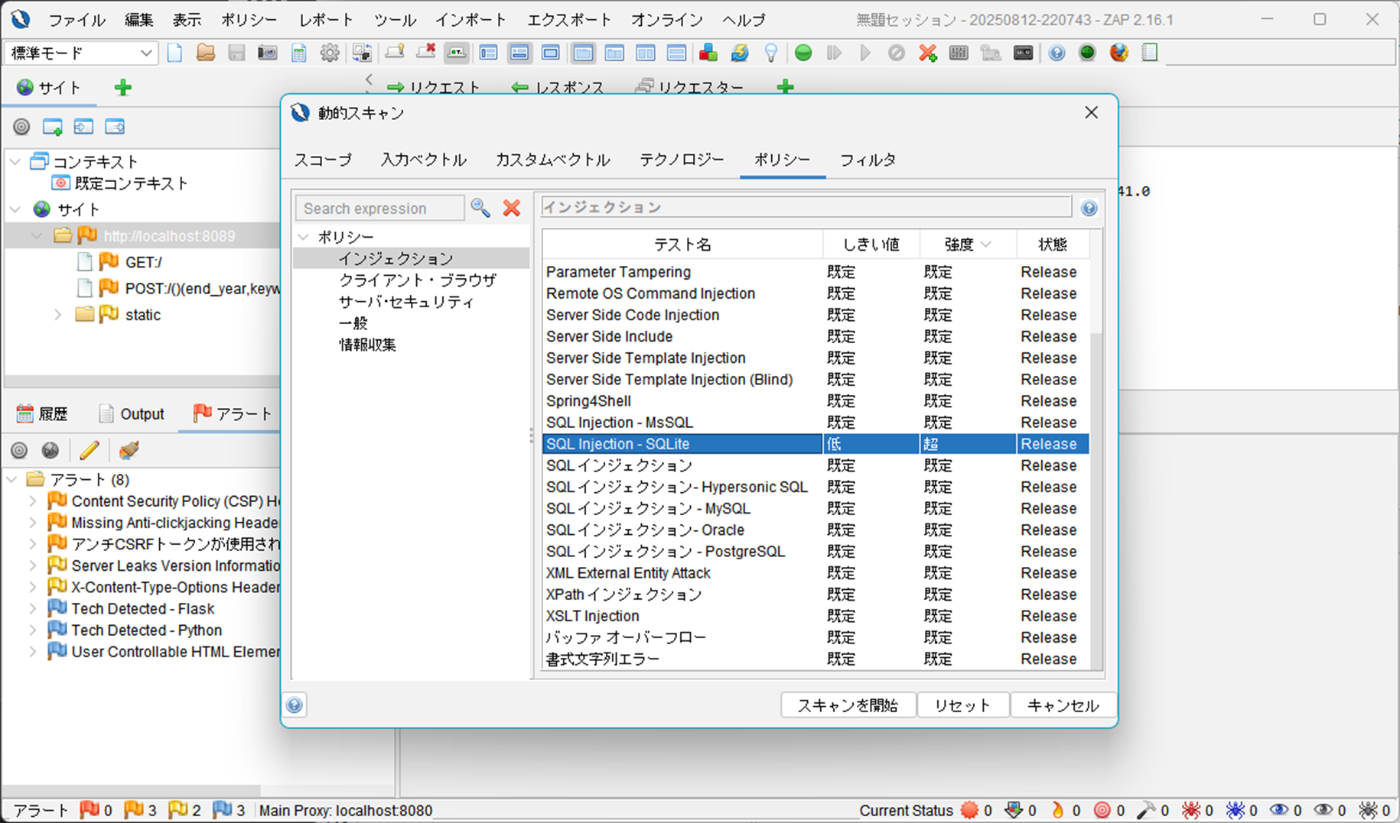The width and height of the screenshot is (1400, 823).
Task: Click the Firefox browser launch icon
Action: pyautogui.click(x=1119, y=53)
